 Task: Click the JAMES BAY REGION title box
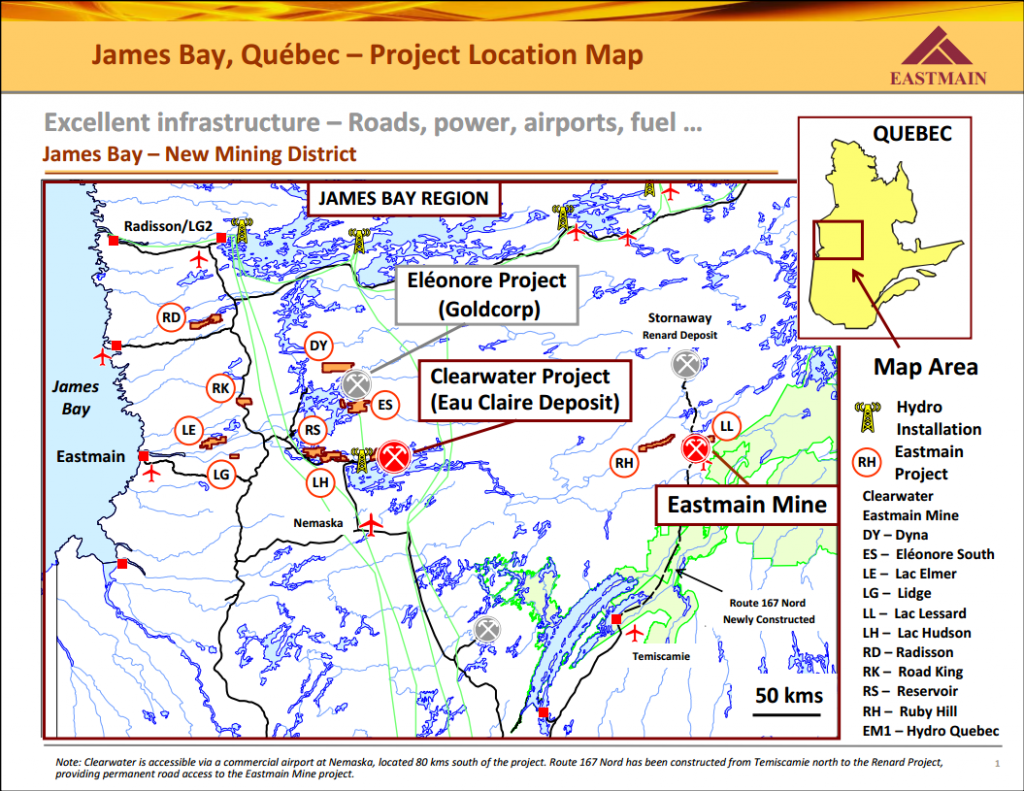click(x=403, y=198)
